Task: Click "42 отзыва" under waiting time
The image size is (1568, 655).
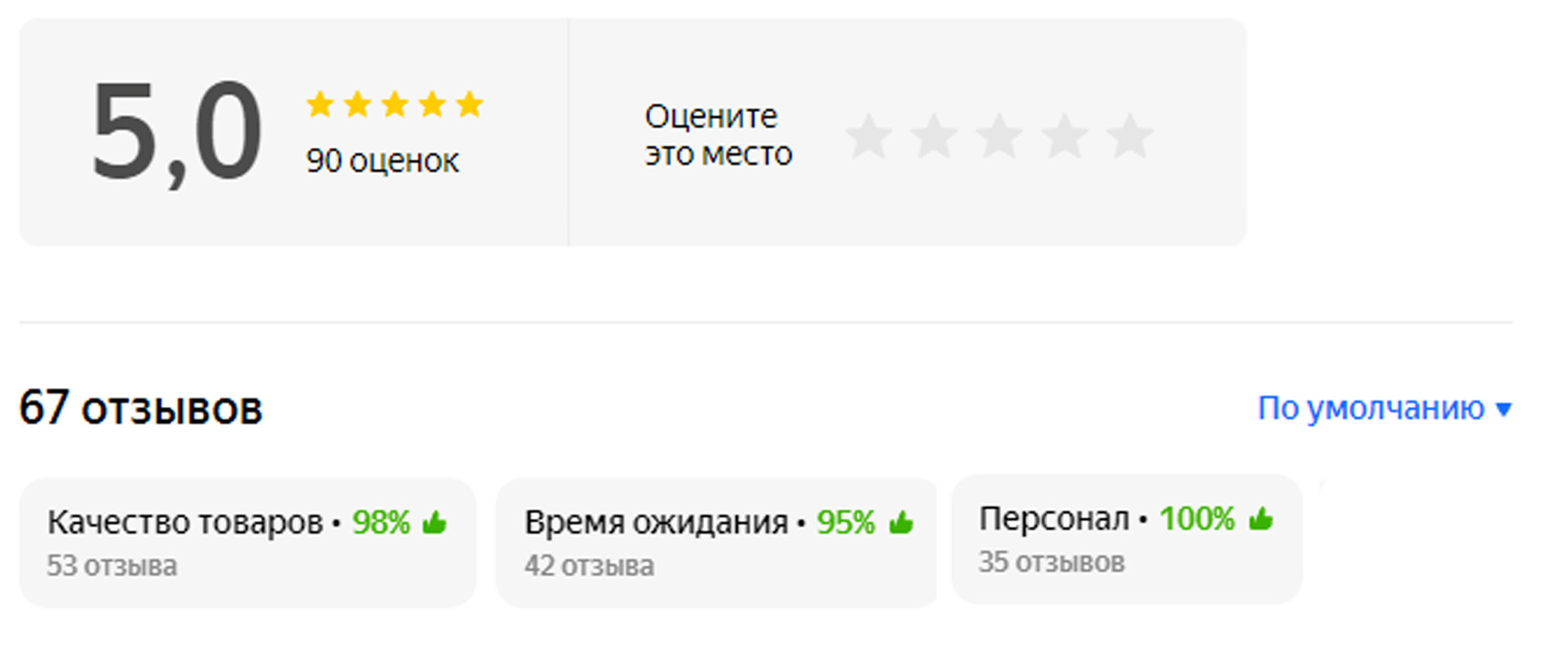Action: [x=589, y=566]
